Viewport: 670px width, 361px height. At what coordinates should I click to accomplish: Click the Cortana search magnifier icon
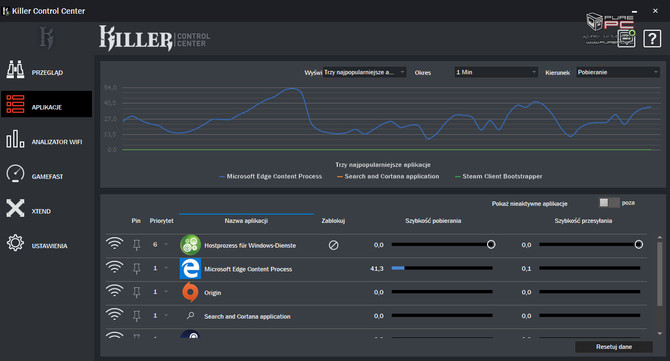191,316
